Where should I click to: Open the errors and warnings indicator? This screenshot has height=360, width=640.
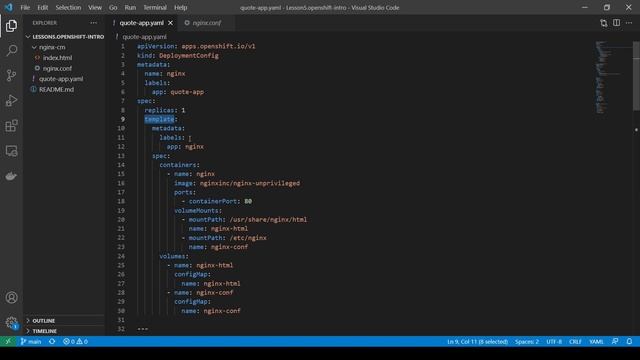[76, 341]
